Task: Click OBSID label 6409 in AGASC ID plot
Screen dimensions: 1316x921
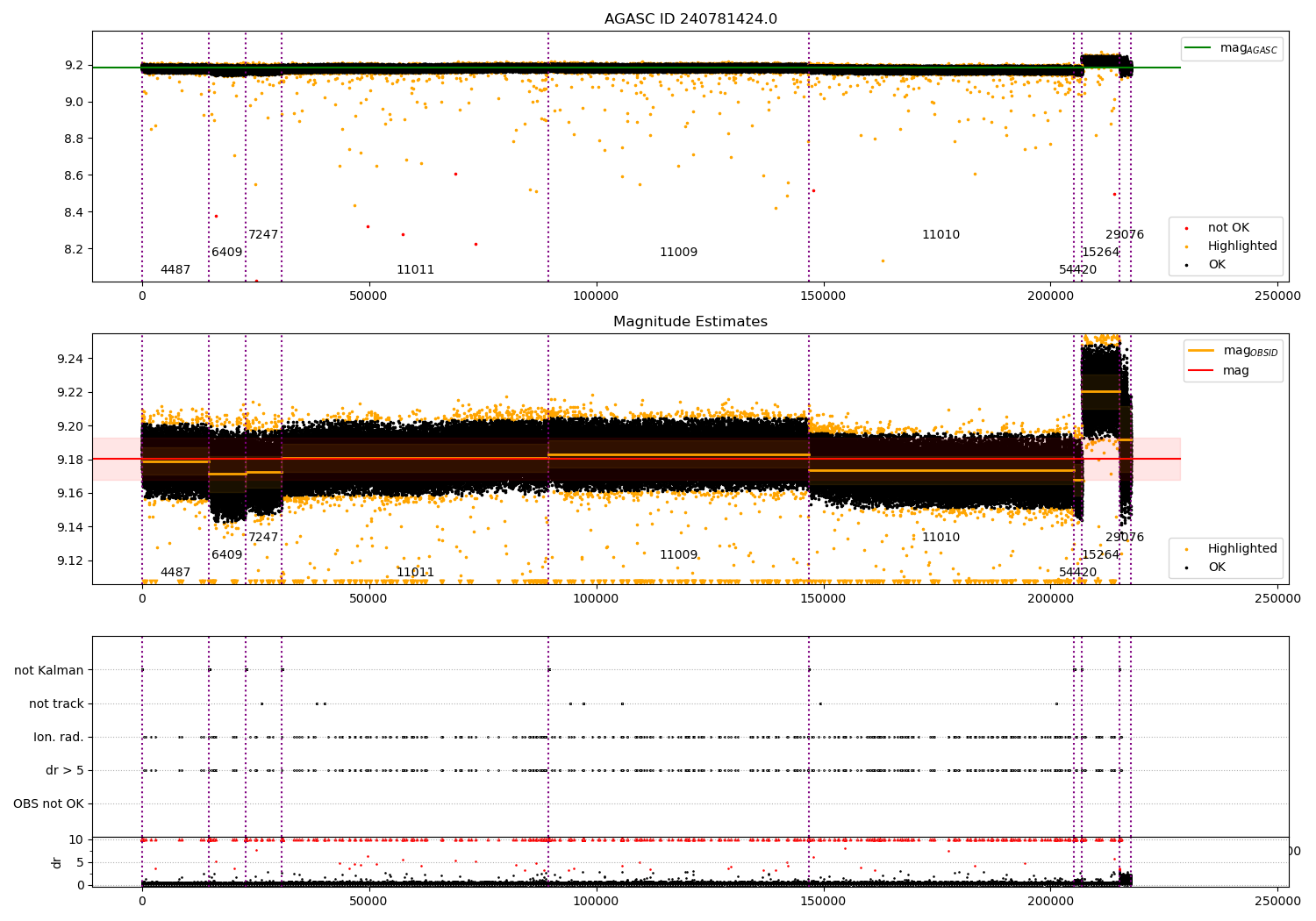Action: 226,253
